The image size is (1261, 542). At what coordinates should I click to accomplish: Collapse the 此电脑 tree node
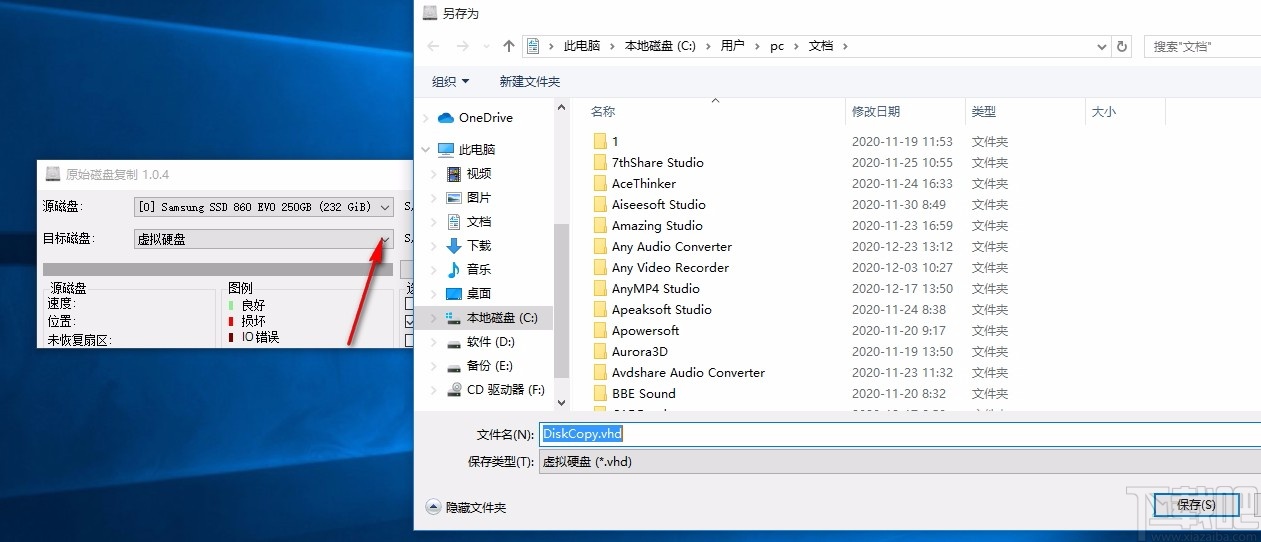pyautogui.click(x=425, y=150)
